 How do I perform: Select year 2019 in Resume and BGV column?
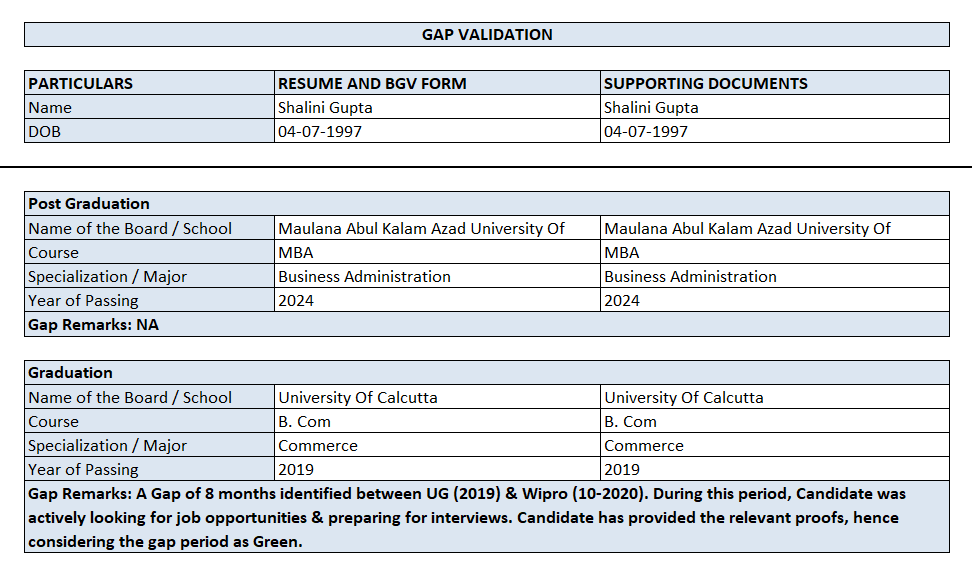point(296,469)
